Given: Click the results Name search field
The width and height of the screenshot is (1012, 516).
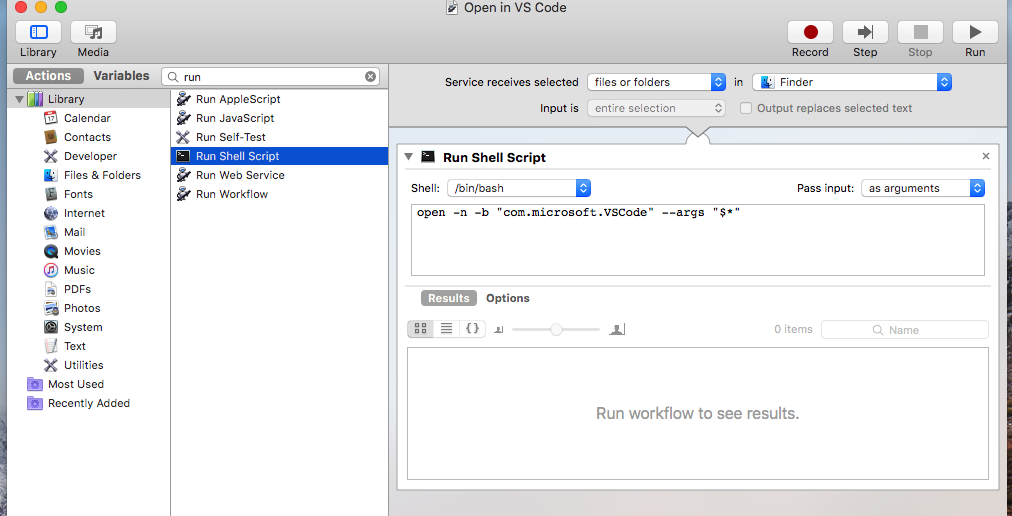Looking at the screenshot, I should (904, 329).
